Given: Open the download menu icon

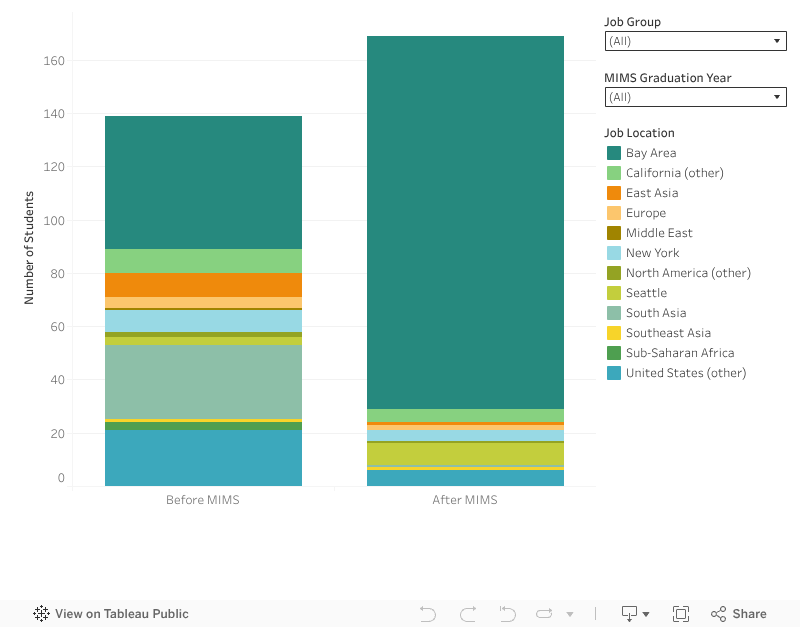Looking at the screenshot, I should click(635, 614).
